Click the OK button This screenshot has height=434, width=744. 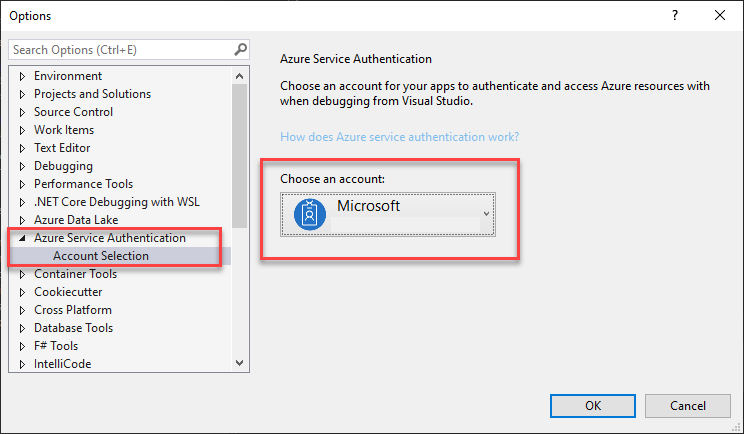pyautogui.click(x=593, y=405)
